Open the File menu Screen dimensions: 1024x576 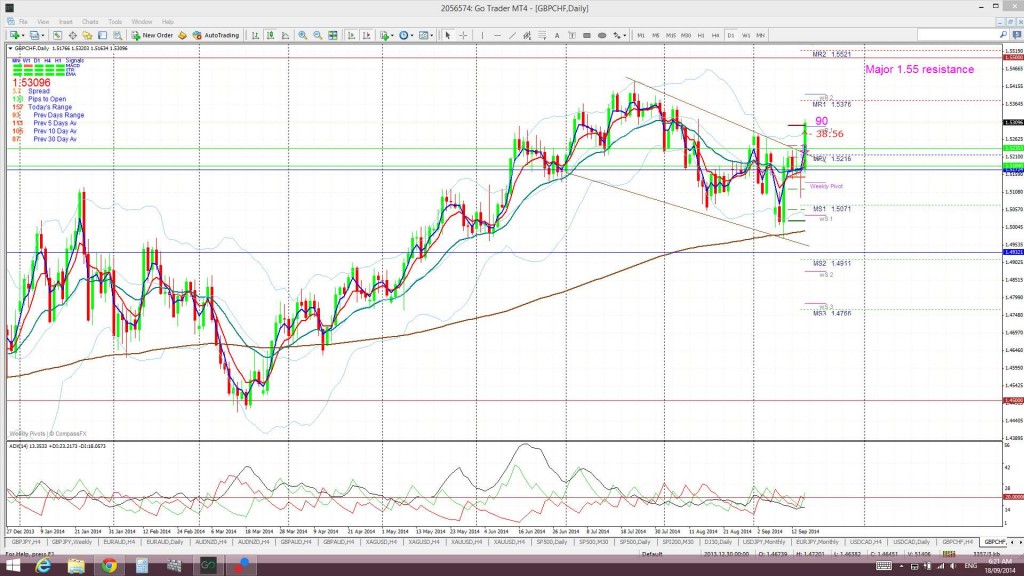click(23, 22)
